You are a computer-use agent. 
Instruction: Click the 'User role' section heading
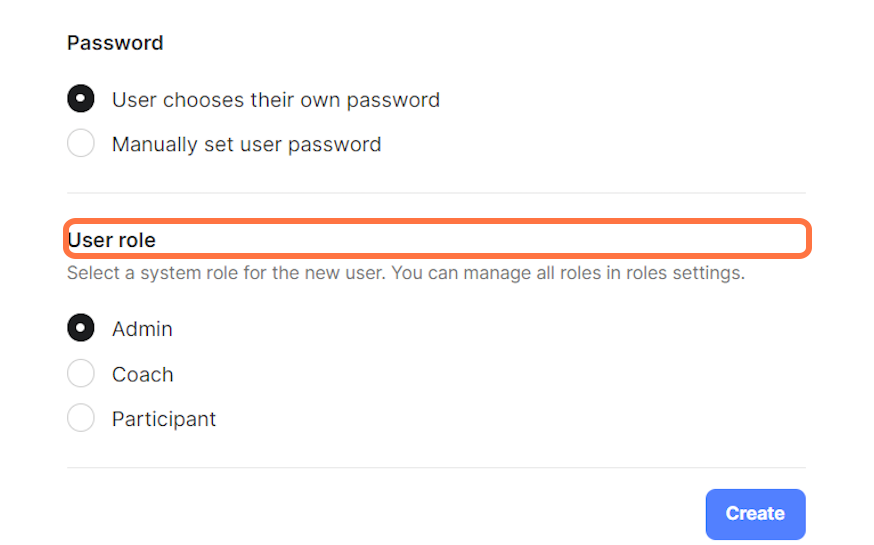pyautogui.click(x=112, y=240)
